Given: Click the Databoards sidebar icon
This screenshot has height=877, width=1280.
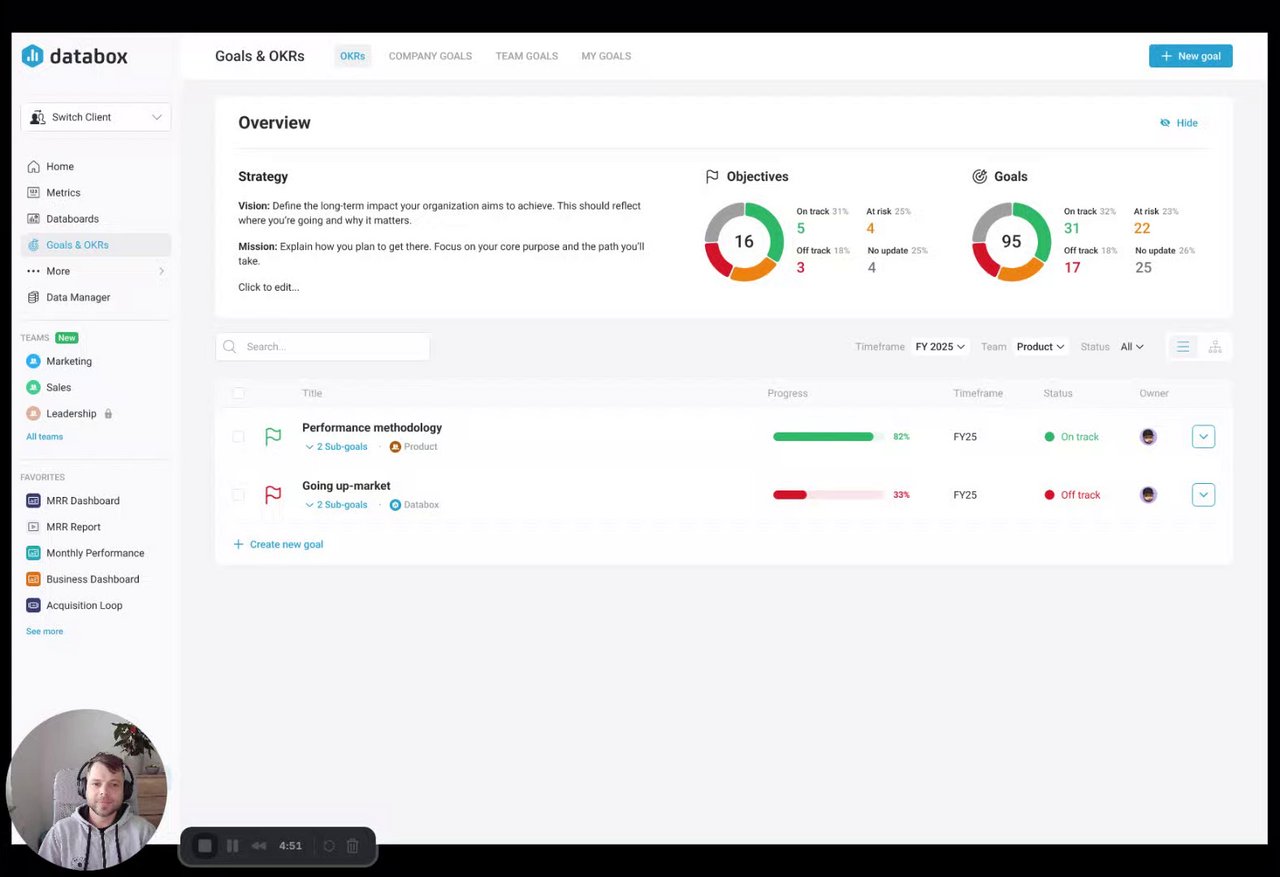Looking at the screenshot, I should (x=33, y=219).
